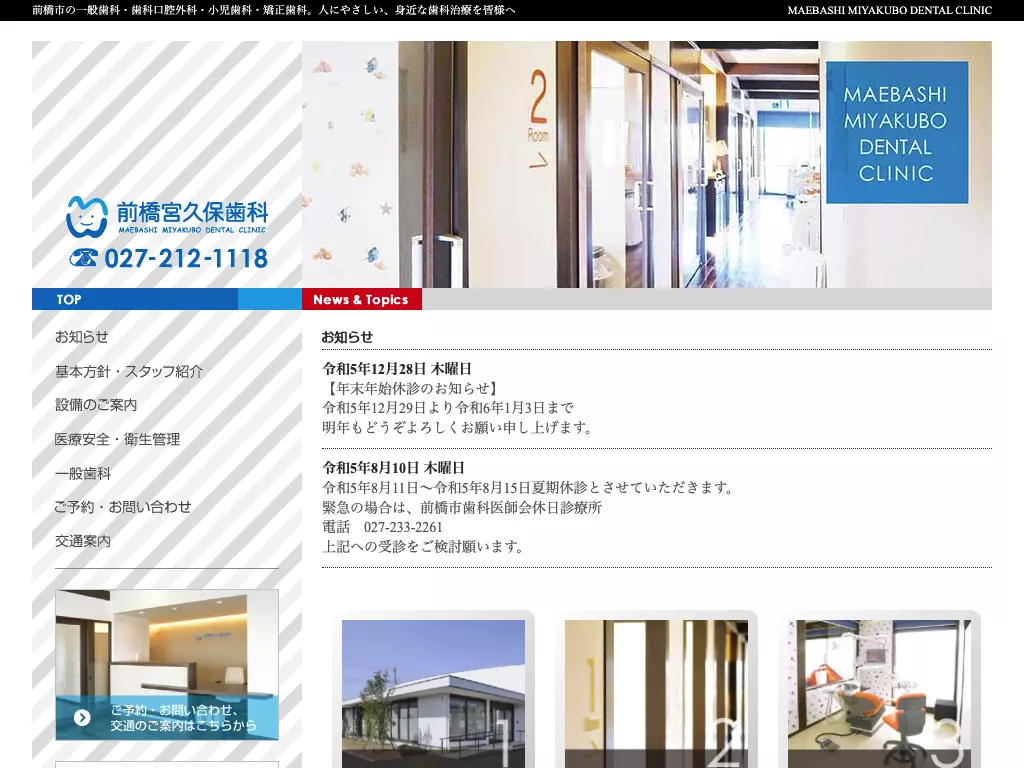
Task: Open ご予約・お問い合わせ menu item
Action: 123,507
